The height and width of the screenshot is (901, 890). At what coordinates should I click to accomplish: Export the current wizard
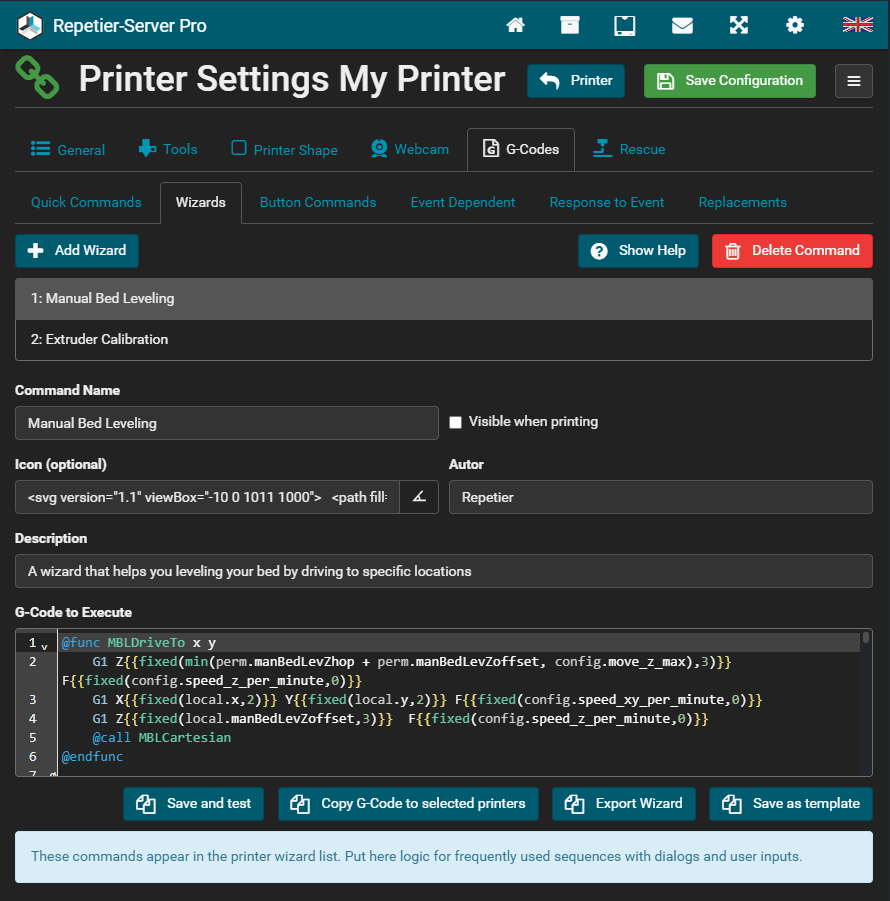624,804
